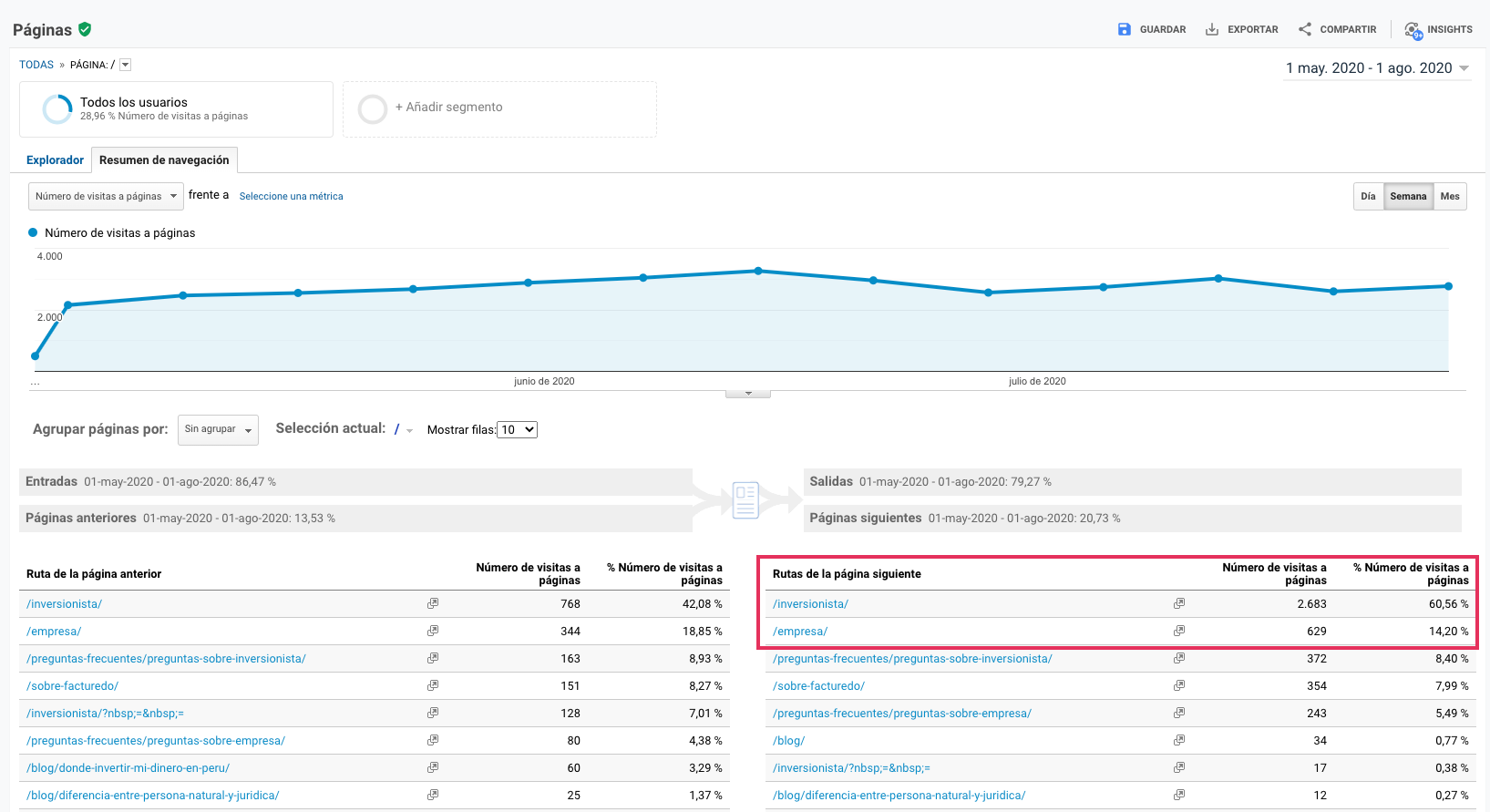Open previous diferencia-entre-persona external link icon
This screenshot has height=812, width=1490.
[x=433, y=795]
